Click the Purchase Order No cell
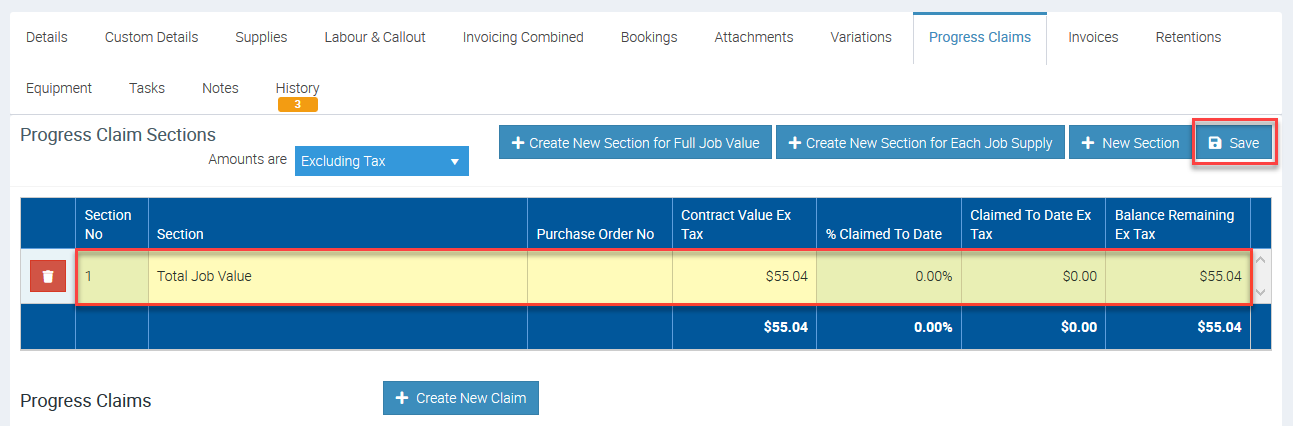The height and width of the screenshot is (426, 1293). pos(599,276)
